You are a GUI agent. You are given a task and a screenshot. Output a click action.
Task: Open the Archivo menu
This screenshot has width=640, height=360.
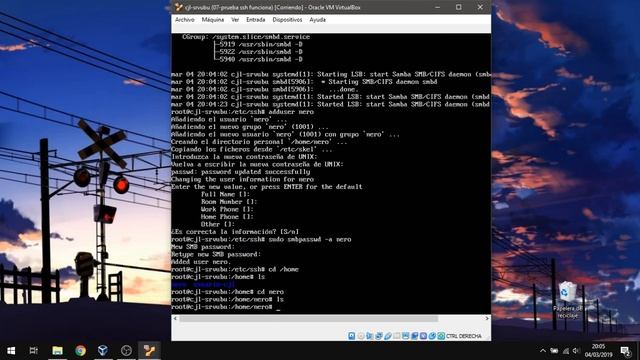[184, 20]
